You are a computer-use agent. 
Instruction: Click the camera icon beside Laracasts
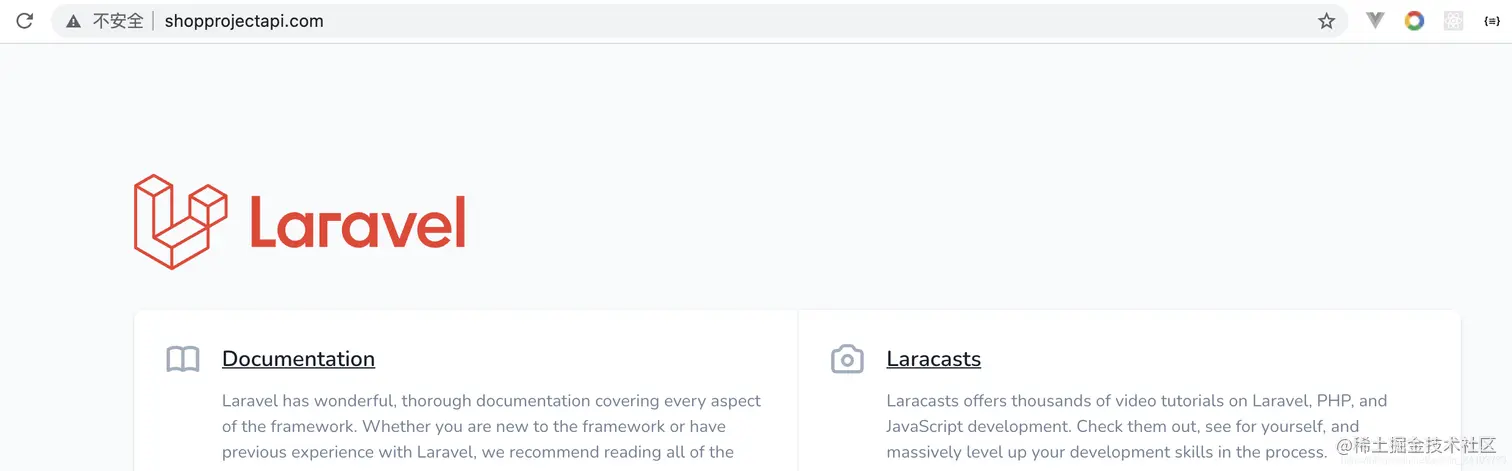coord(847,359)
